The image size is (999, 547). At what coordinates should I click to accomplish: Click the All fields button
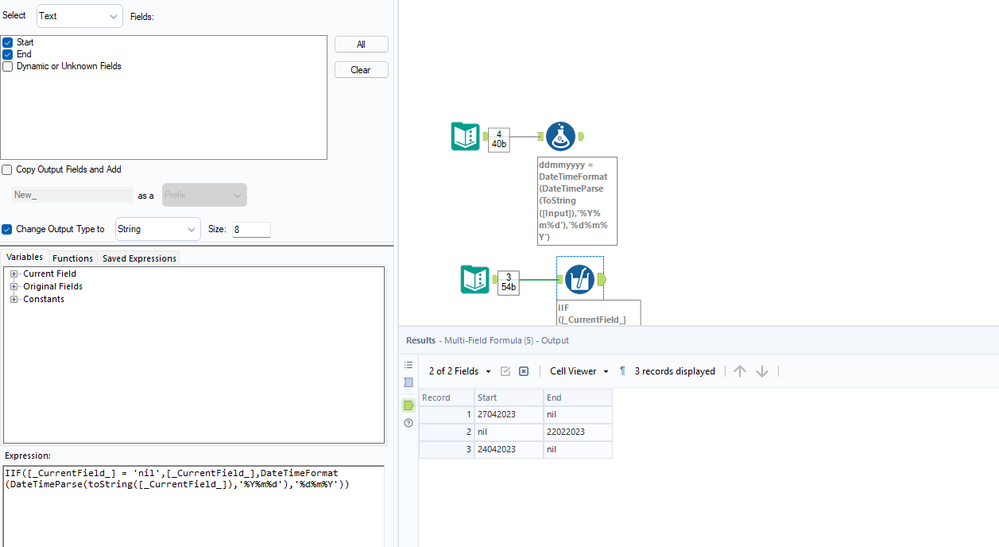tap(361, 45)
